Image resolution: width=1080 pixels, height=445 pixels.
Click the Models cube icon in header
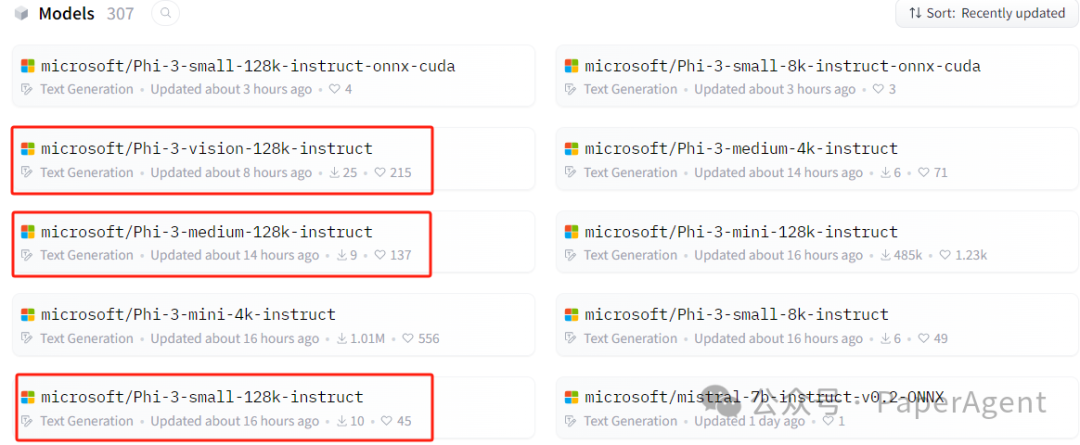click(x=21, y=14)
